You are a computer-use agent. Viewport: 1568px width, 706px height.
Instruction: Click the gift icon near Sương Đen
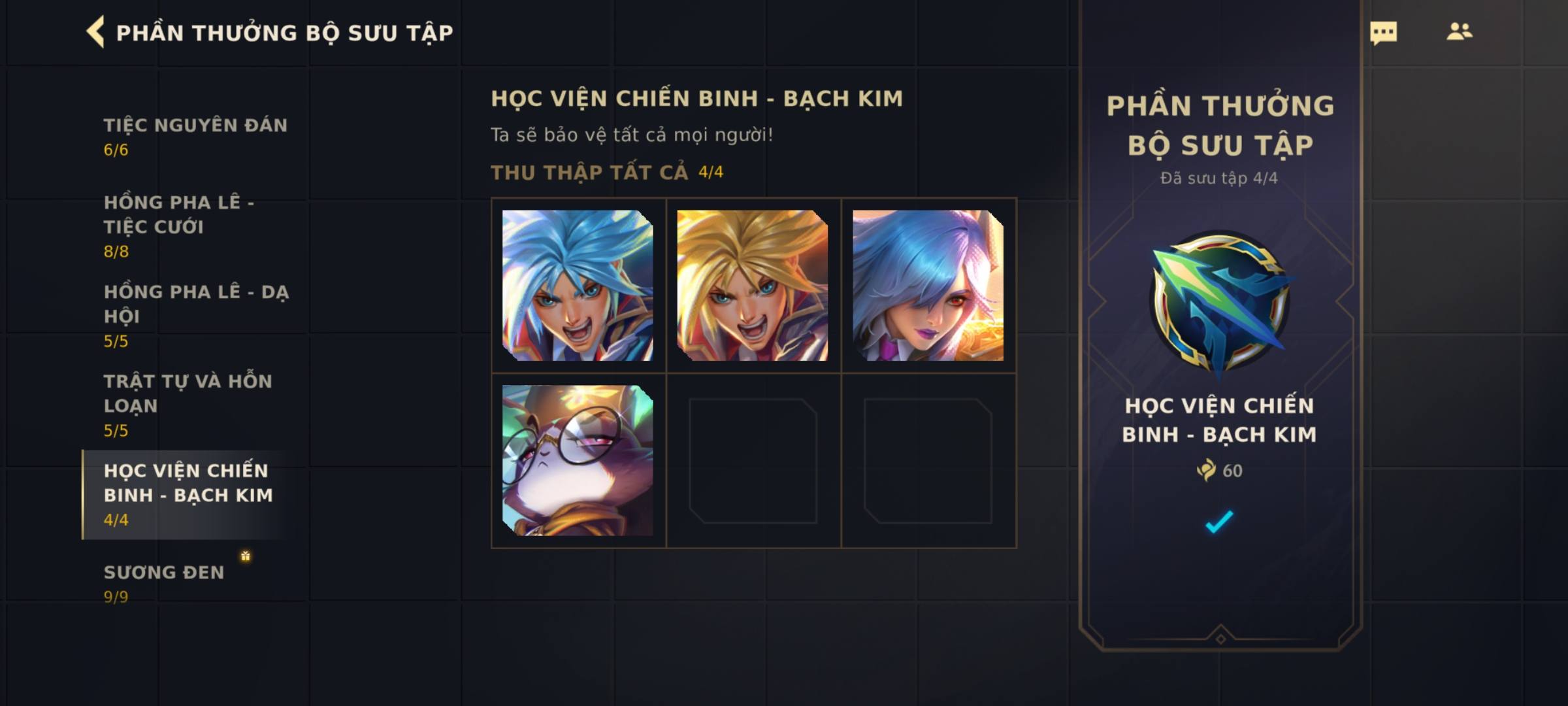pos(246,556)
